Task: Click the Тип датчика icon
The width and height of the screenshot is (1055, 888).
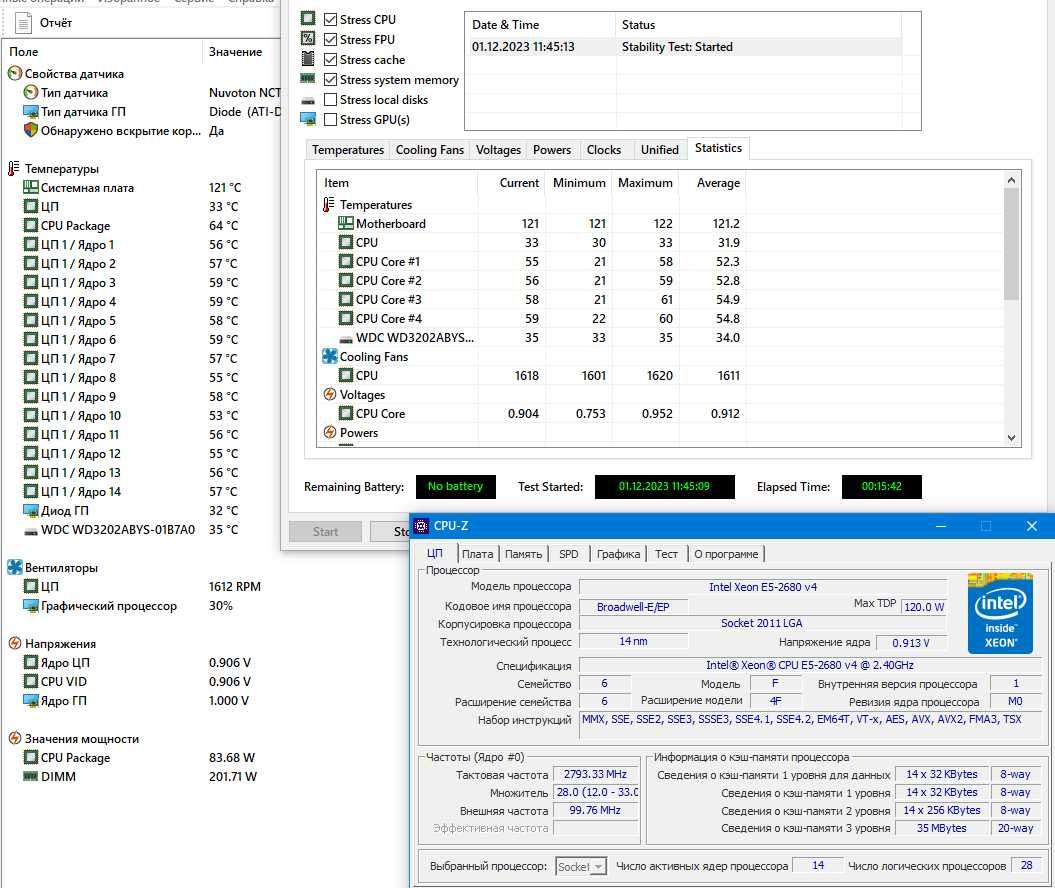Action: [x=30, y=92]
